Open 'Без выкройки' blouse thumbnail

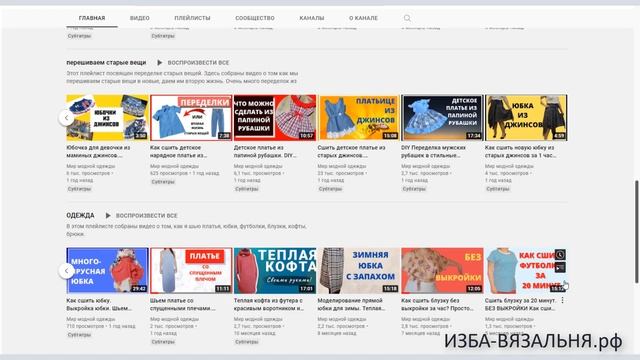[442, 270]
